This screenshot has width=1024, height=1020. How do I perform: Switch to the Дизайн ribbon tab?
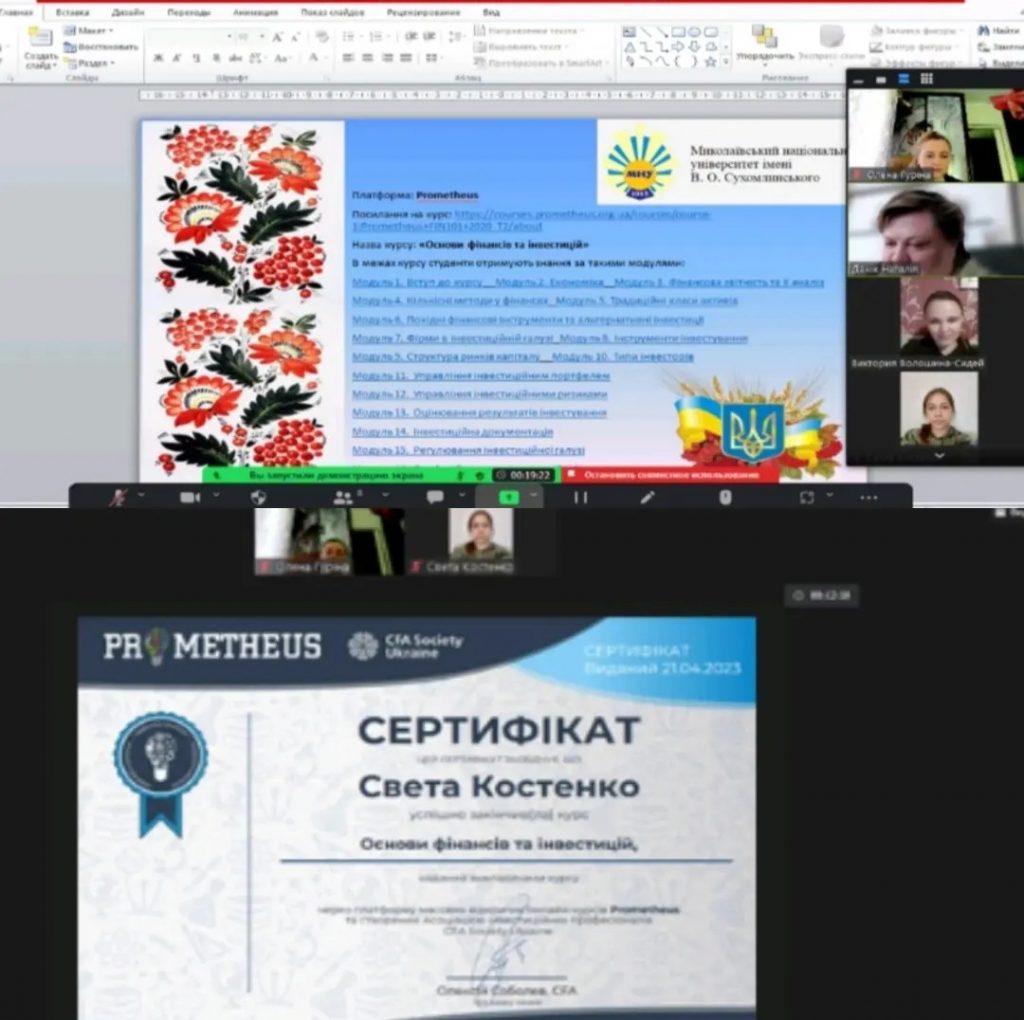pyautogui.click(x=127, y=13)
